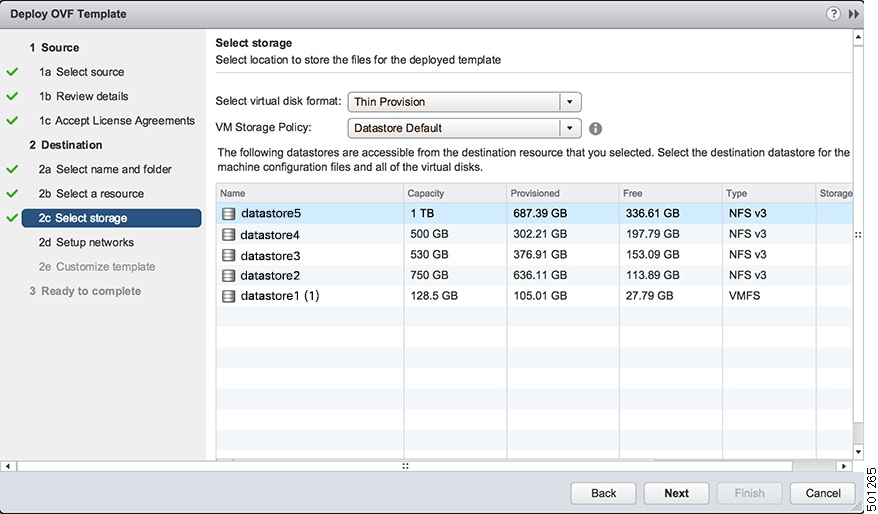This screenshot has width=878, height=514.
Task: Select the datastore2 row with 113.89 GB free
Action: pyautogui.click(x=534, y=275)
